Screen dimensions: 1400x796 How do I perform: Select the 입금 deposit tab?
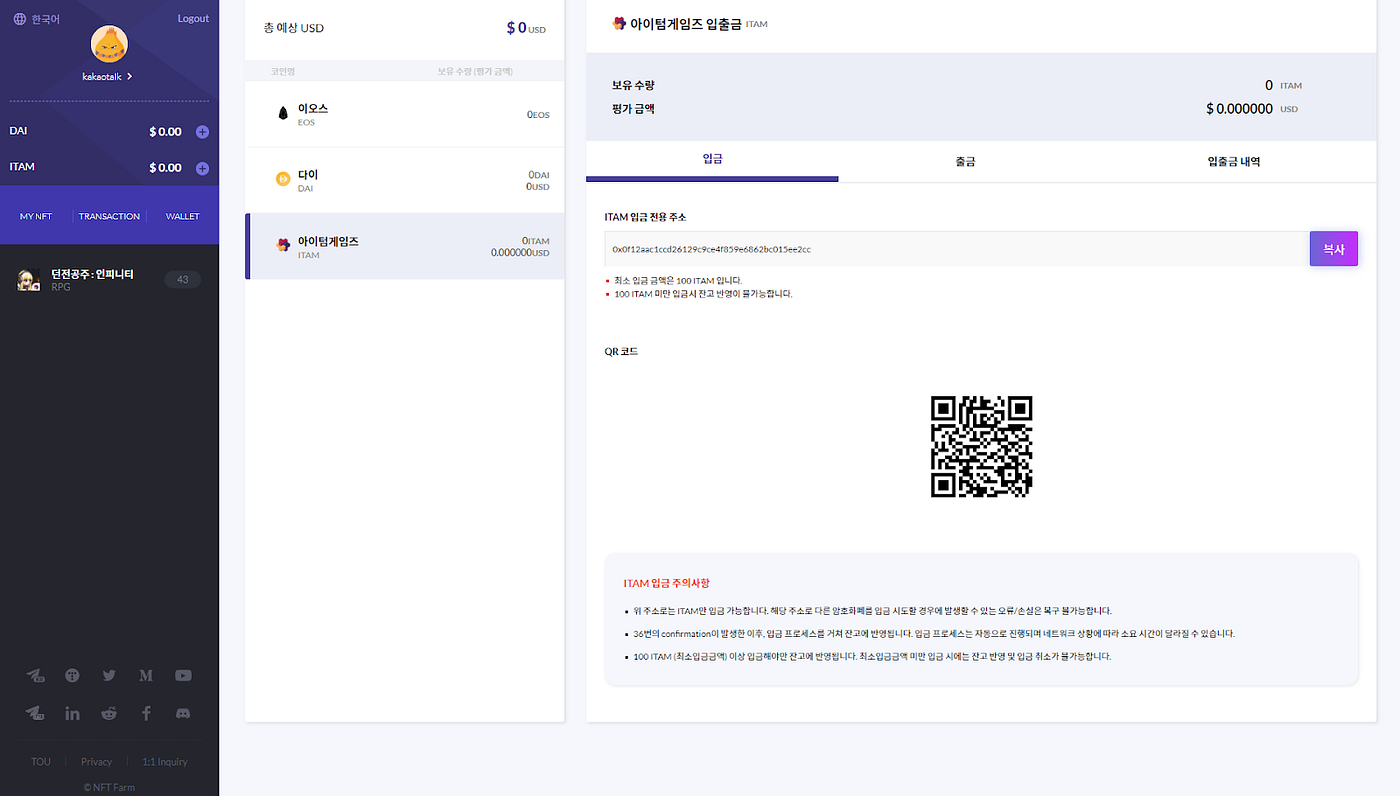tap(712, 160)
